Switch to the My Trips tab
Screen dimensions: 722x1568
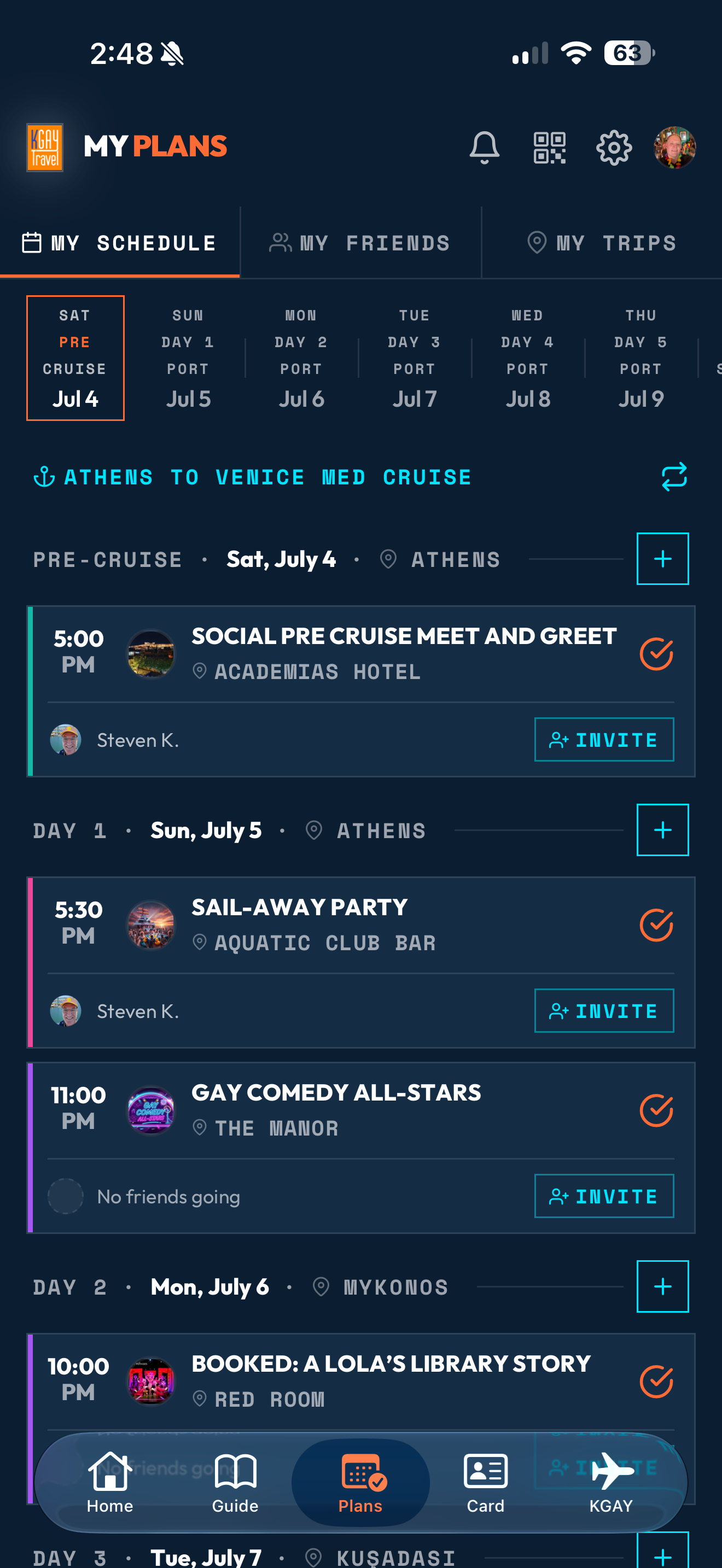point(602,243)
